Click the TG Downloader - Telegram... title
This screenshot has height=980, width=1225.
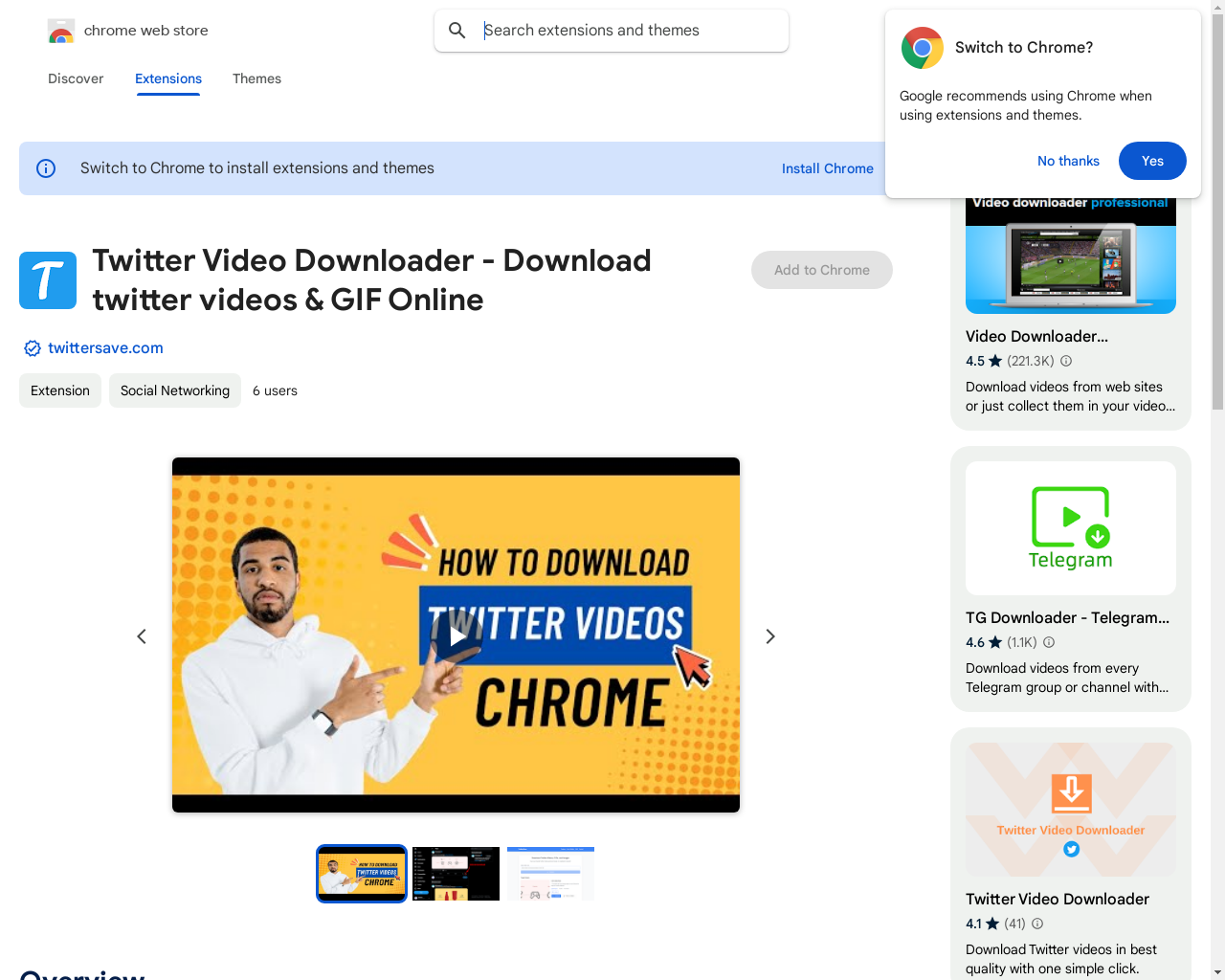[1067, 617]
